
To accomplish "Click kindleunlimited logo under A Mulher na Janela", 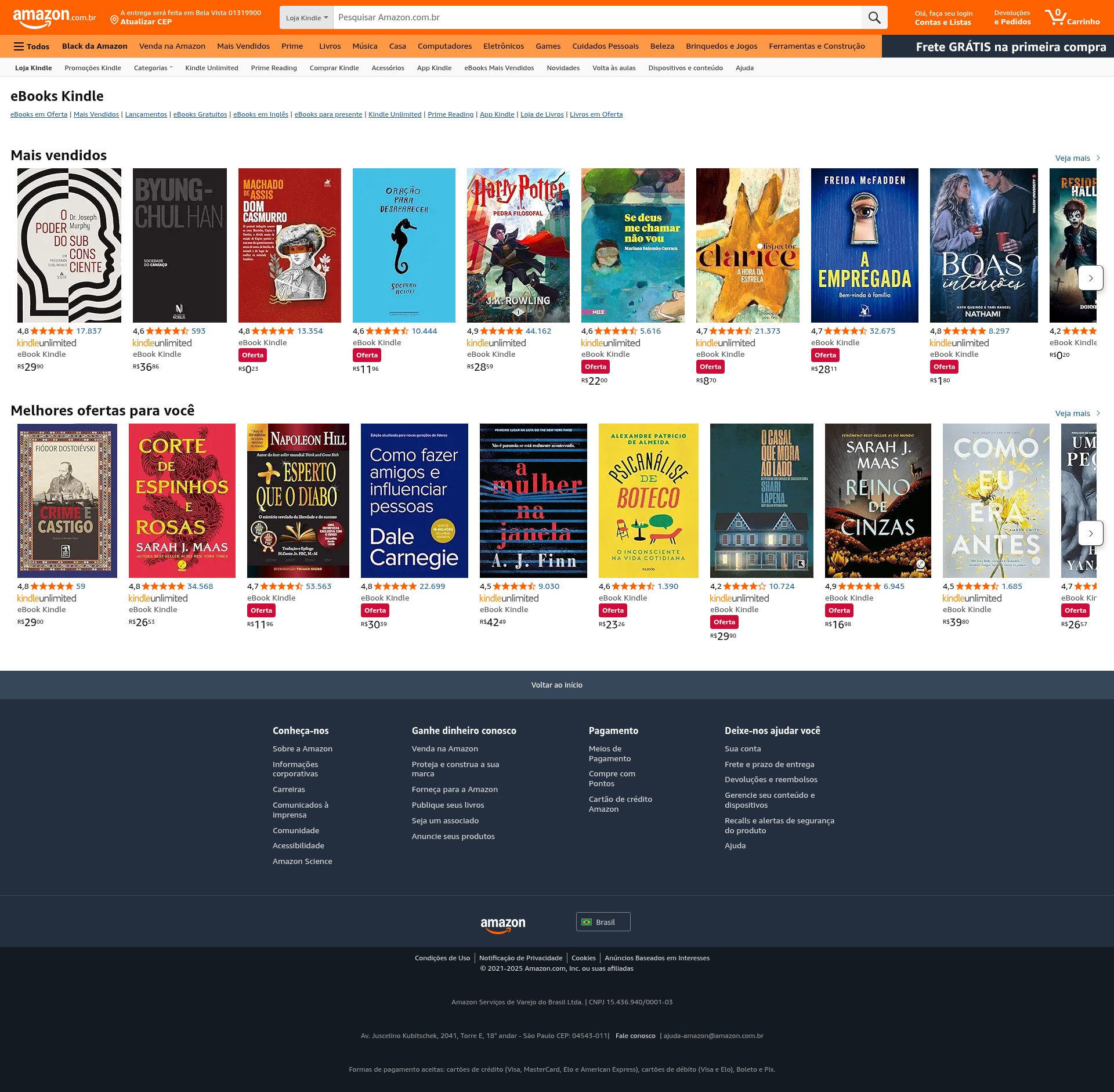I will (x=509, y=598).
